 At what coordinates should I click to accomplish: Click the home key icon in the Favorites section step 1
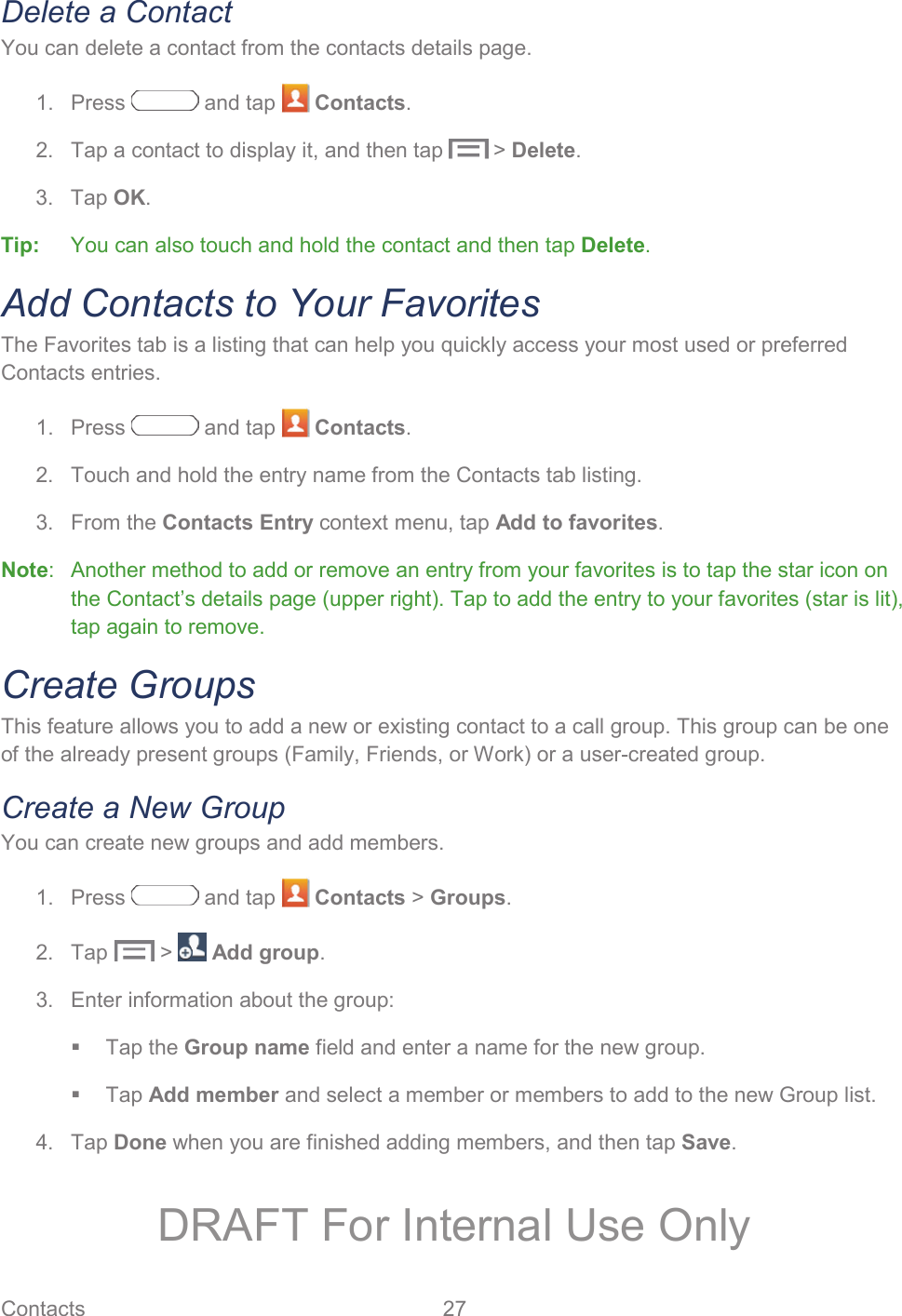pos(165,425)
